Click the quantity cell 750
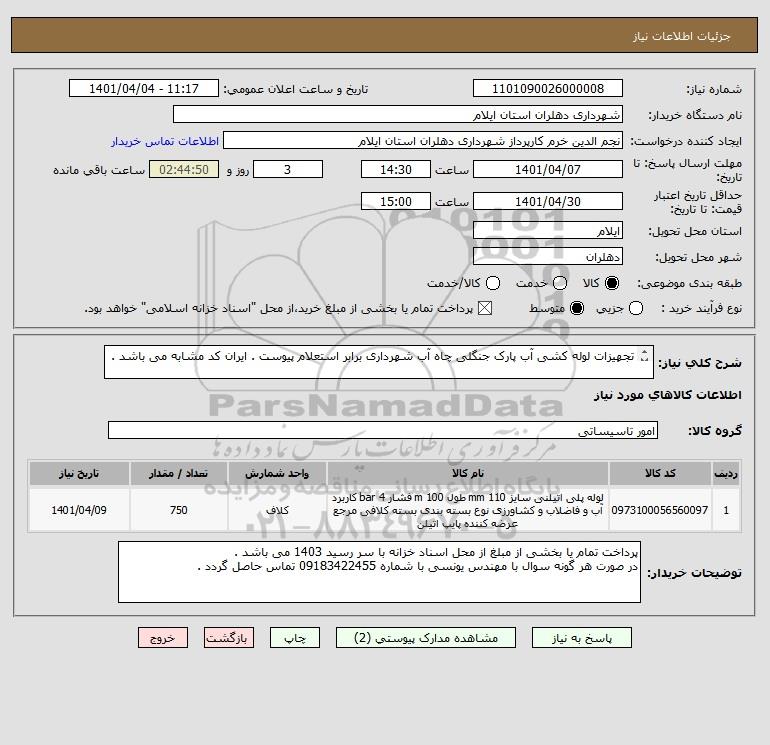Viewport: 770px width, 745px height. (178, 510)
